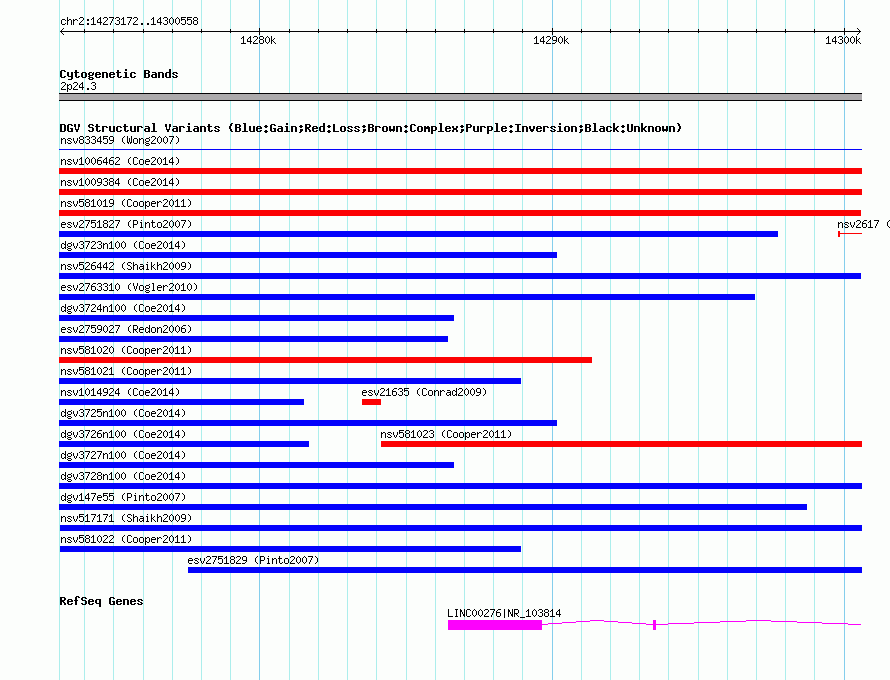Click the 2p24.3 cytogenetic band label
The width and height of the screenshot is (890, 680).
[78, 86]
